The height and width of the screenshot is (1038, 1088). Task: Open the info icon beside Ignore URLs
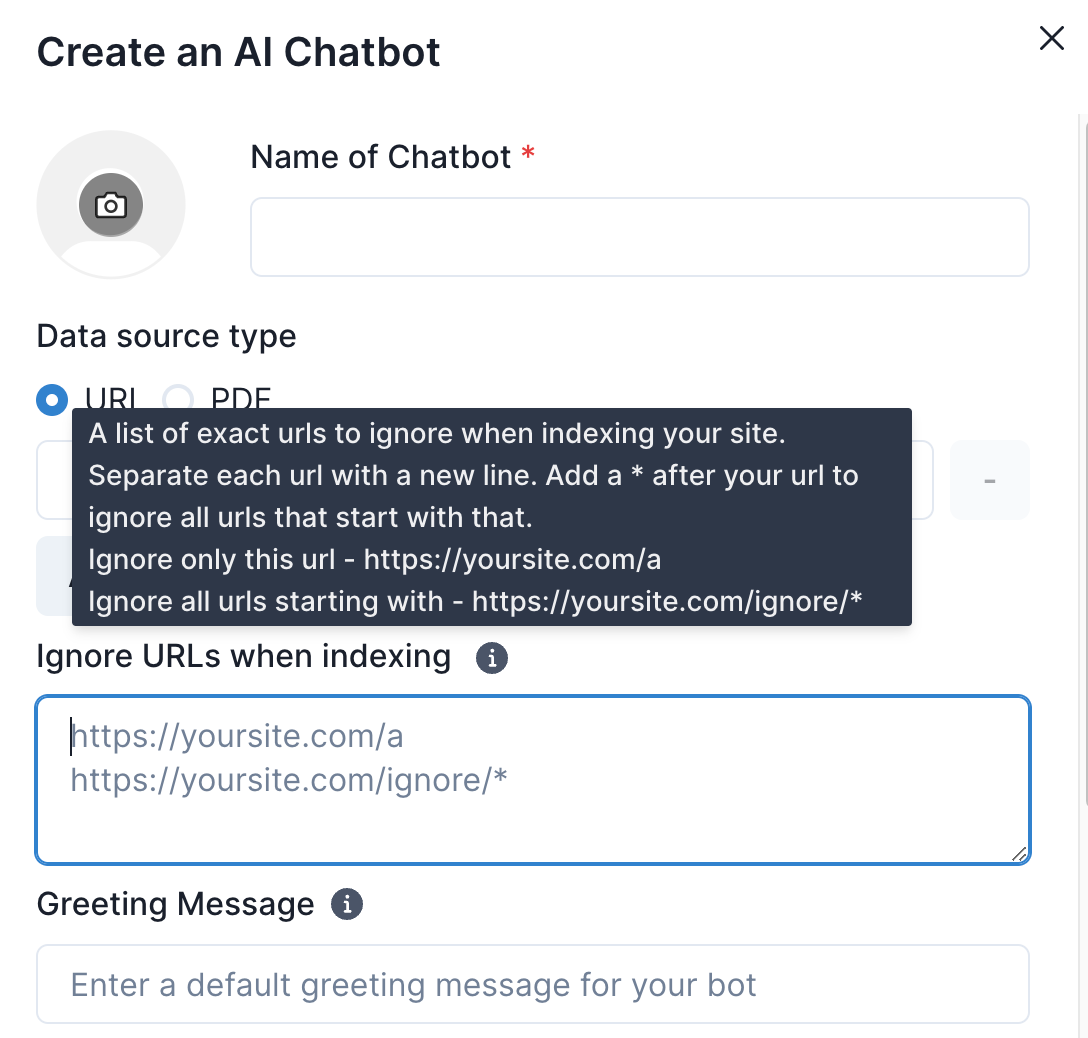[x=491, y=658]
